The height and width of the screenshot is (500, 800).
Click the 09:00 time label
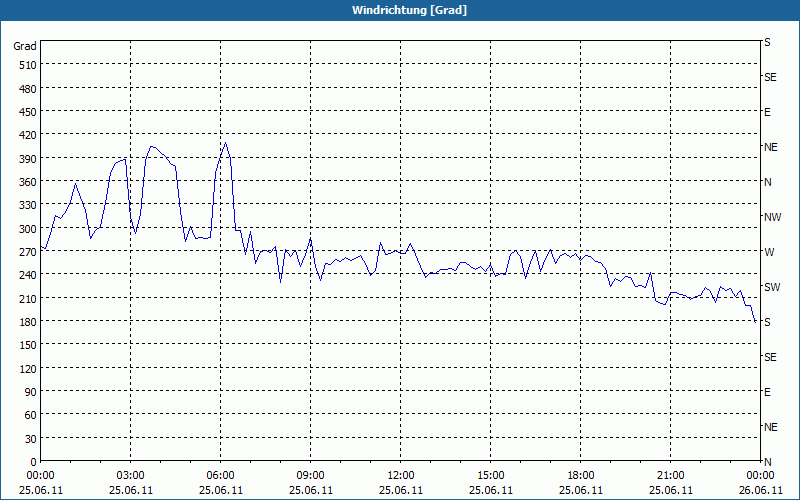click(310, 476)
